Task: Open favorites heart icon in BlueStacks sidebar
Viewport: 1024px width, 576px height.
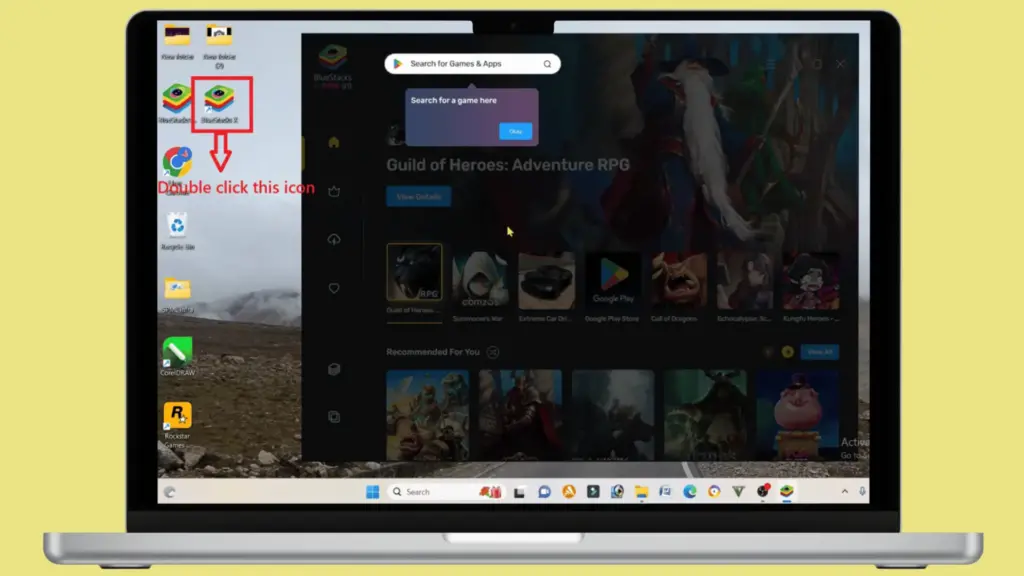Action: (x=334, y=288)
